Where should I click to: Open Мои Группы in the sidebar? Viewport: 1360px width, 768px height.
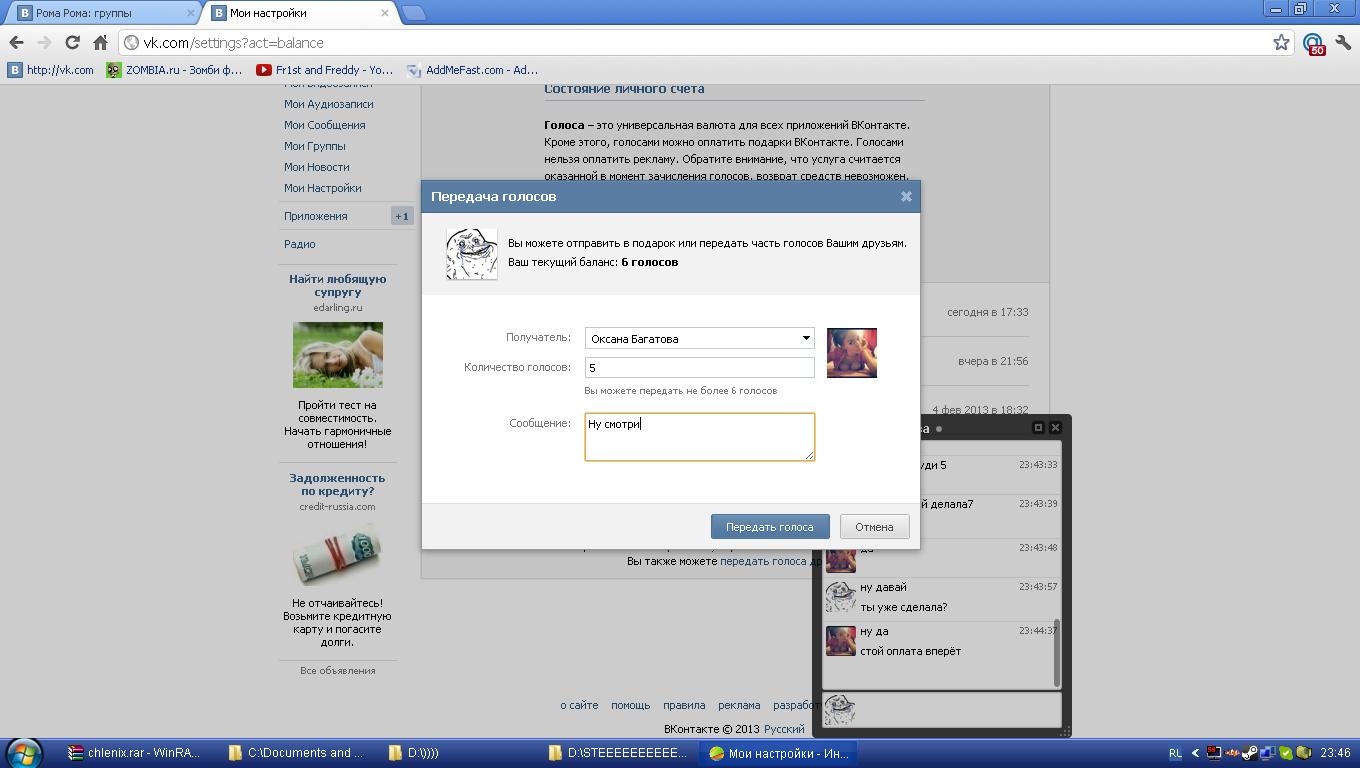coord(314,146)
